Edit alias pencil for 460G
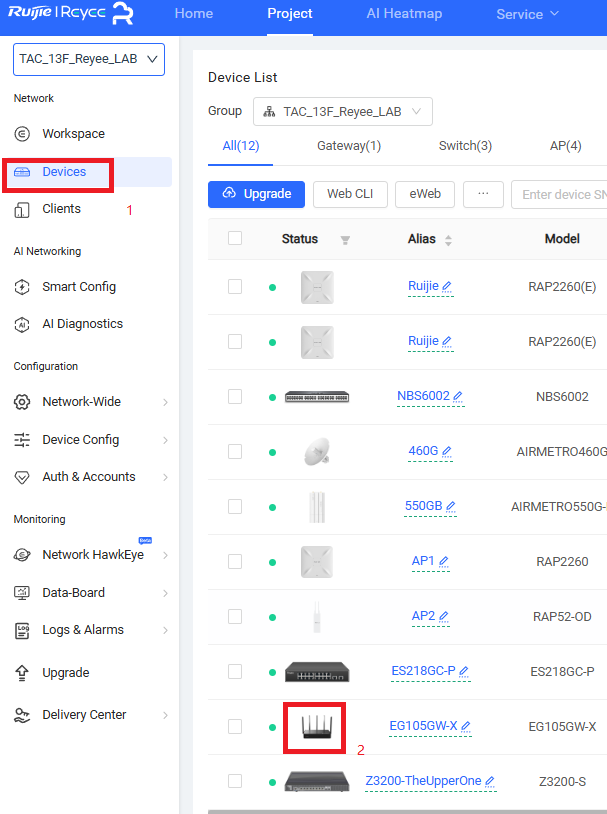The width and height of the screenshot is (607, 814). point(446,452)
